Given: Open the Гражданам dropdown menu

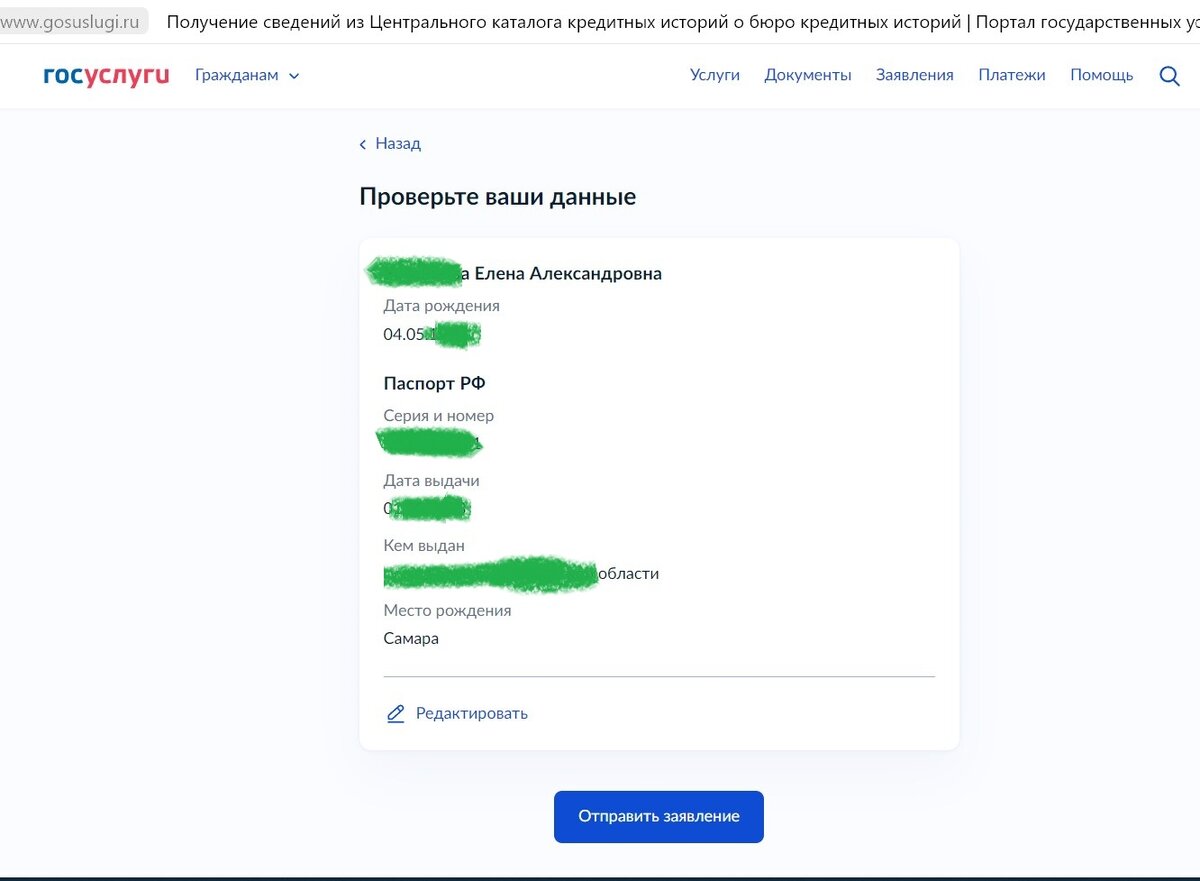Looking at the screenshot, I should pyautogui.click(x=240, y=75).
